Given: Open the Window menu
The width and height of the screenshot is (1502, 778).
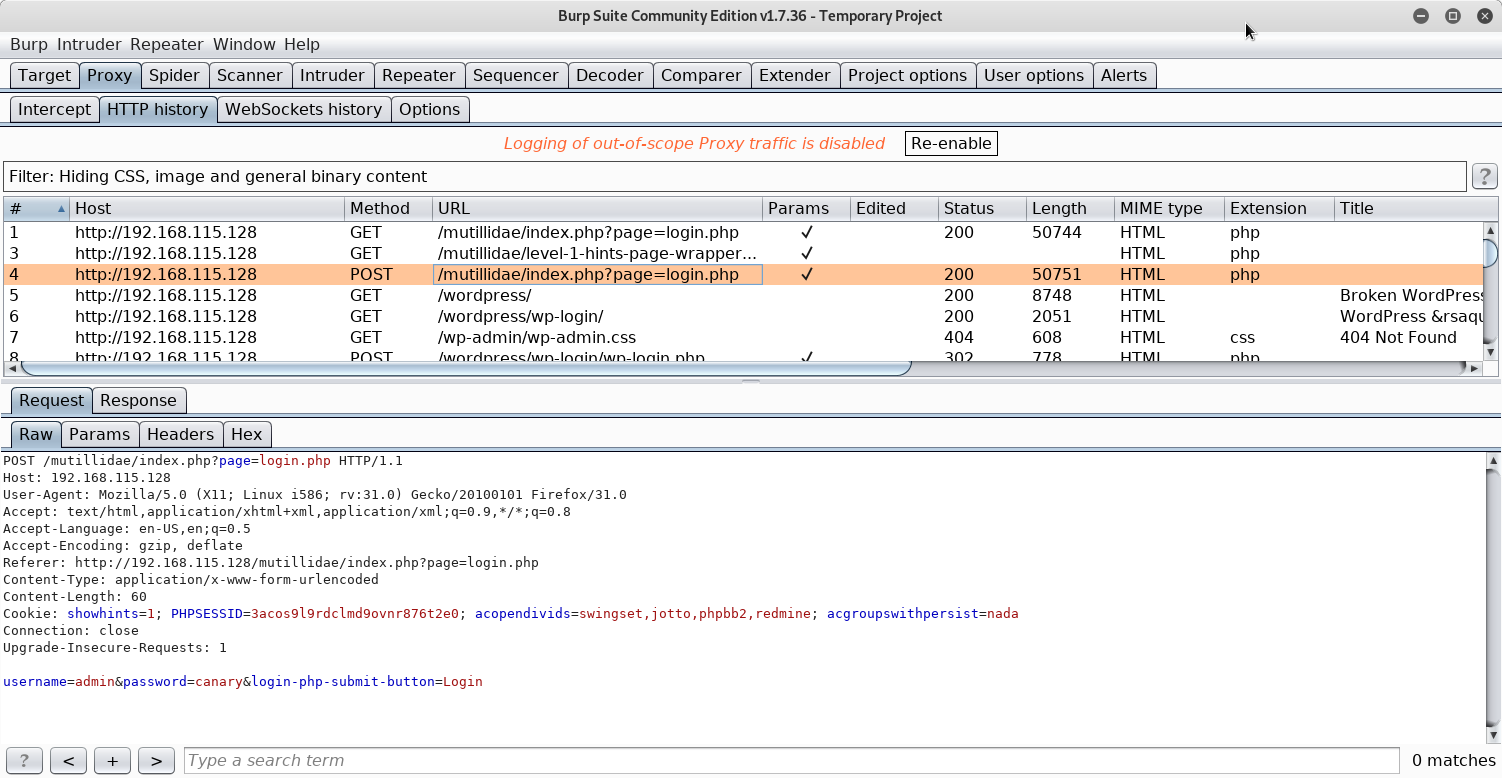Looking at the screenshot, I should pos(244,45).
